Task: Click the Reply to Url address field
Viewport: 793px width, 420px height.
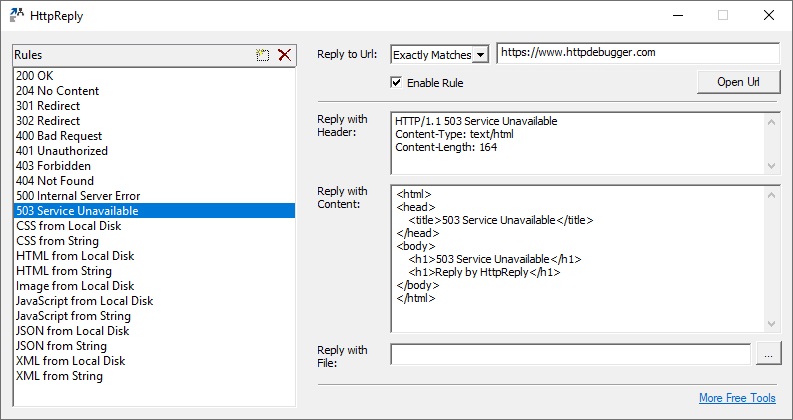Action: point(638,53)
